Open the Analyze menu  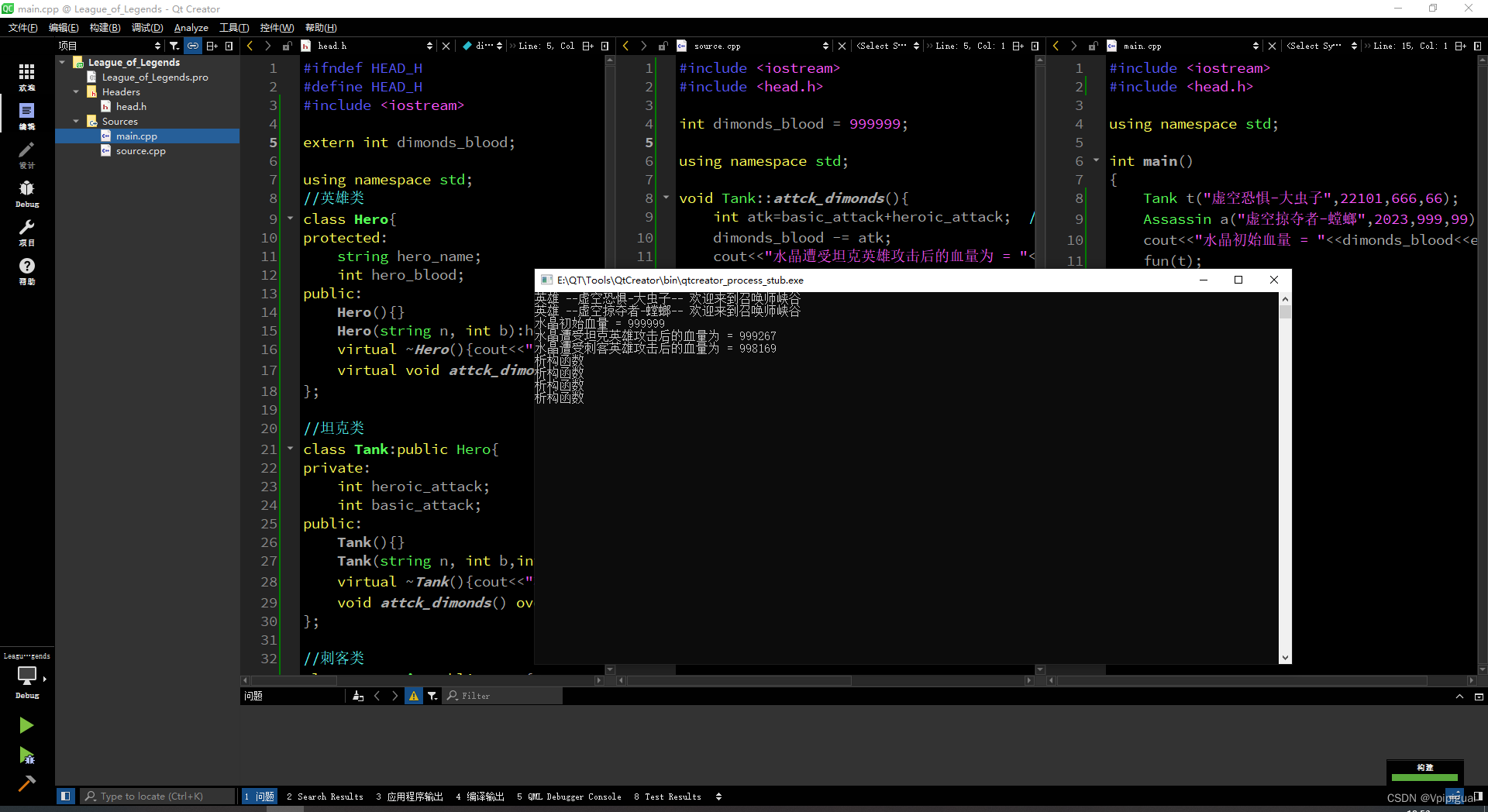[191, 28]
